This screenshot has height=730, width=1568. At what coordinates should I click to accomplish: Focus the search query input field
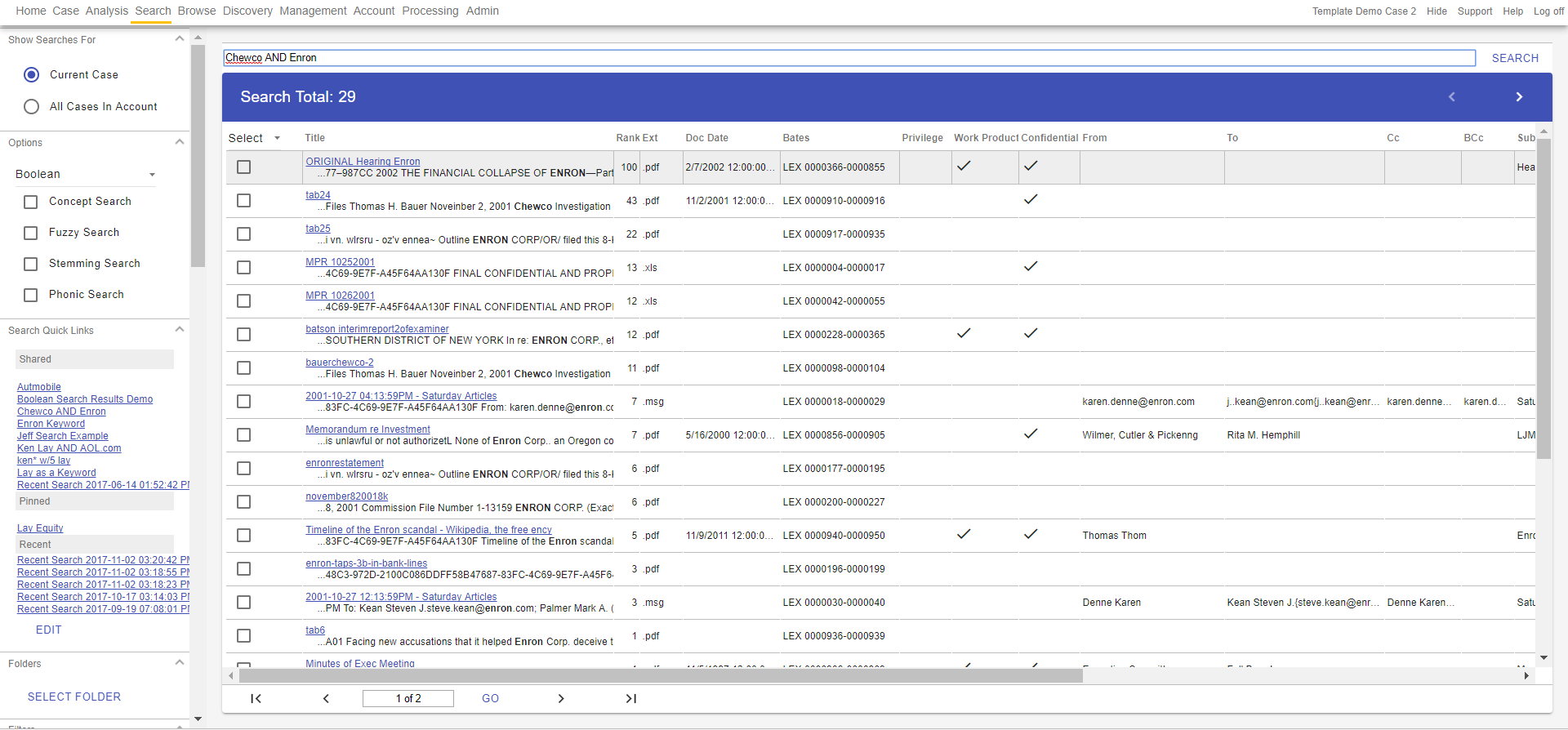pos(849,58)
